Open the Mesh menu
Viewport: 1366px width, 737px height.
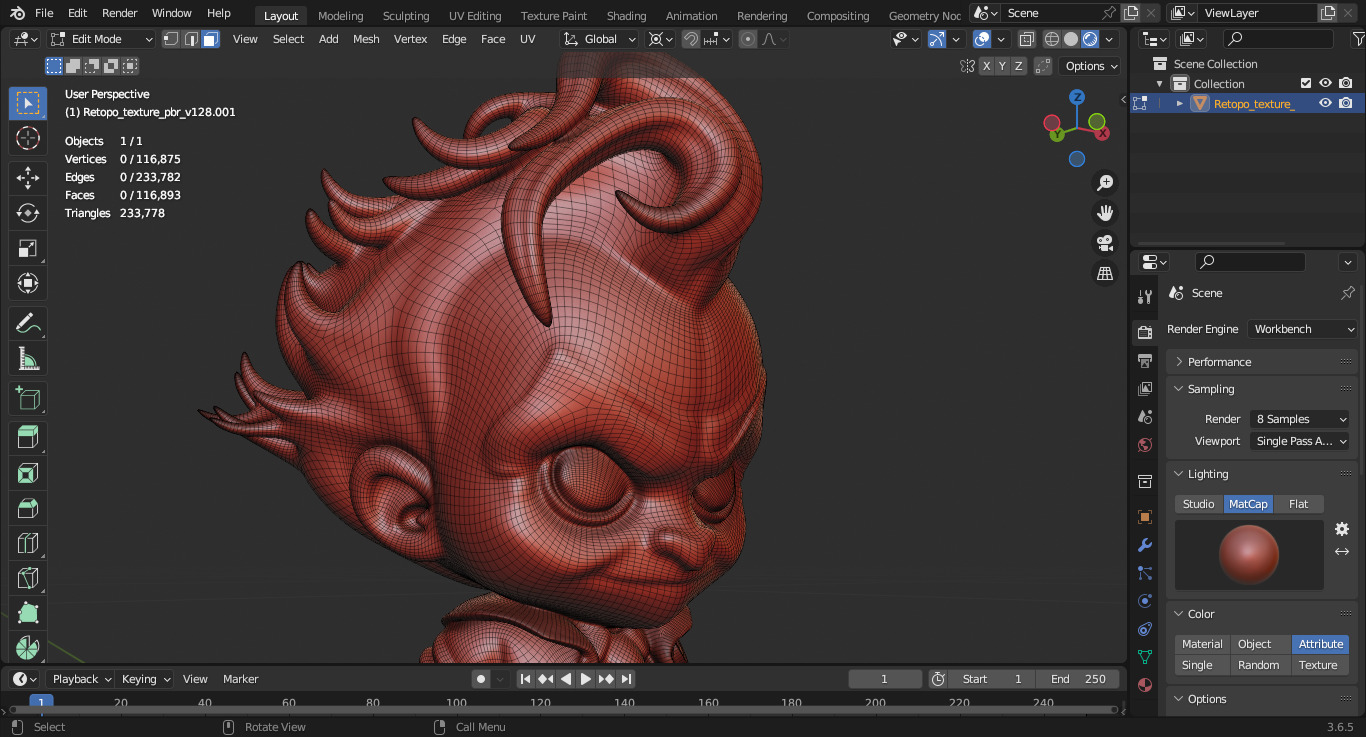coord(366,39)
